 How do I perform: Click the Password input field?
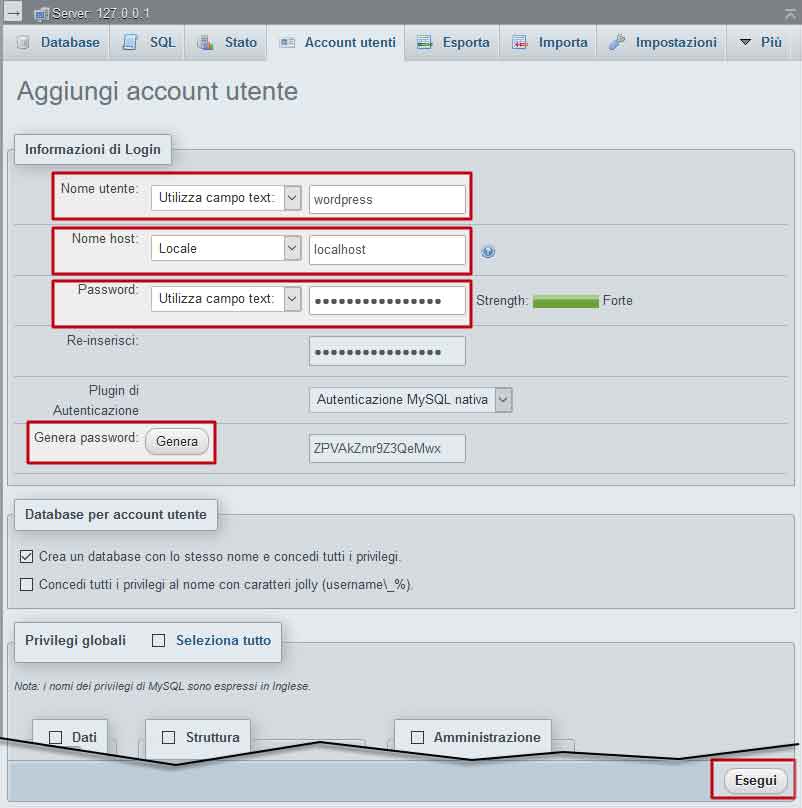(x=387, y=300)
